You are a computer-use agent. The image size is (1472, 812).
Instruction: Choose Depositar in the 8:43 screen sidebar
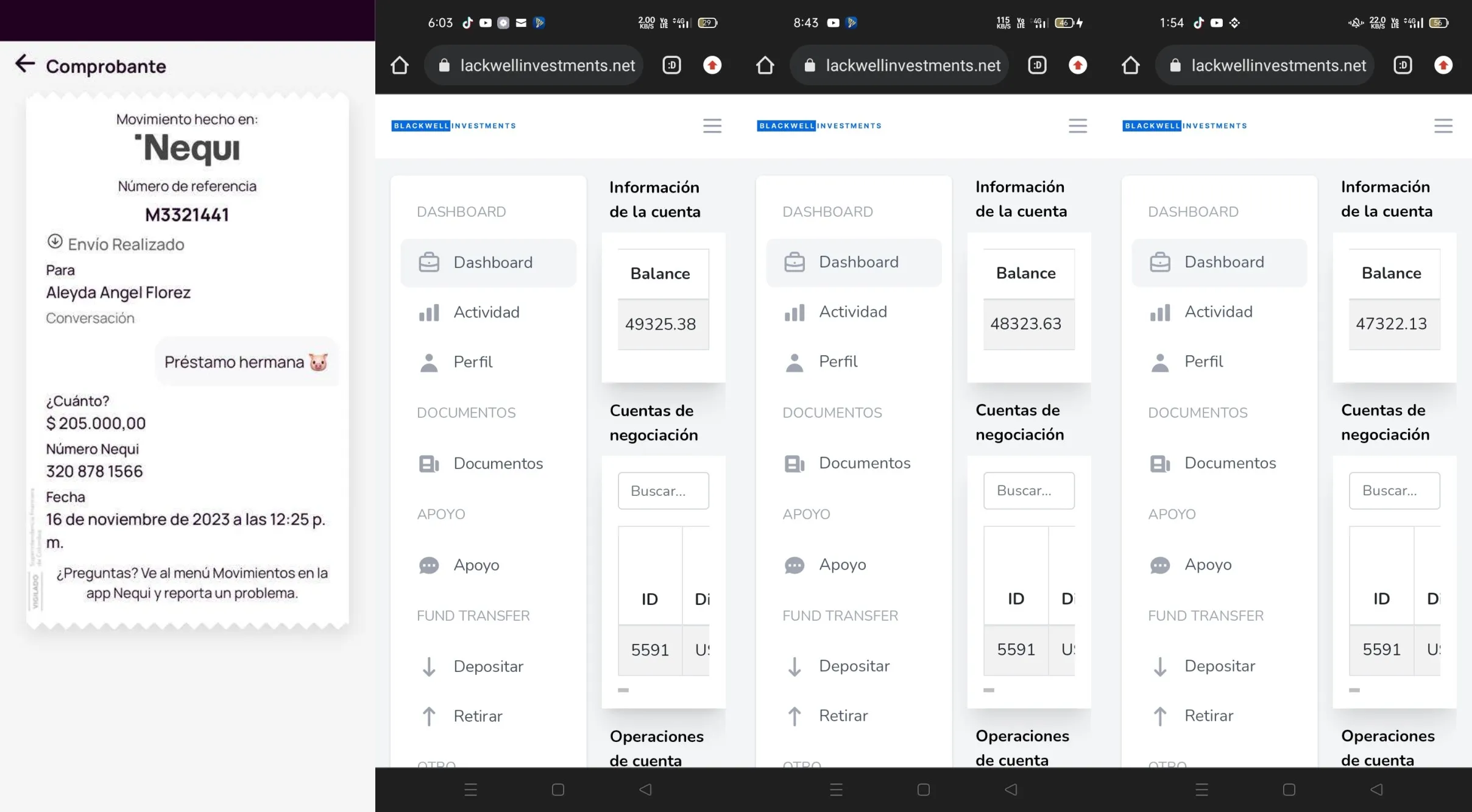pyautogui.click(x=854, y=666)
